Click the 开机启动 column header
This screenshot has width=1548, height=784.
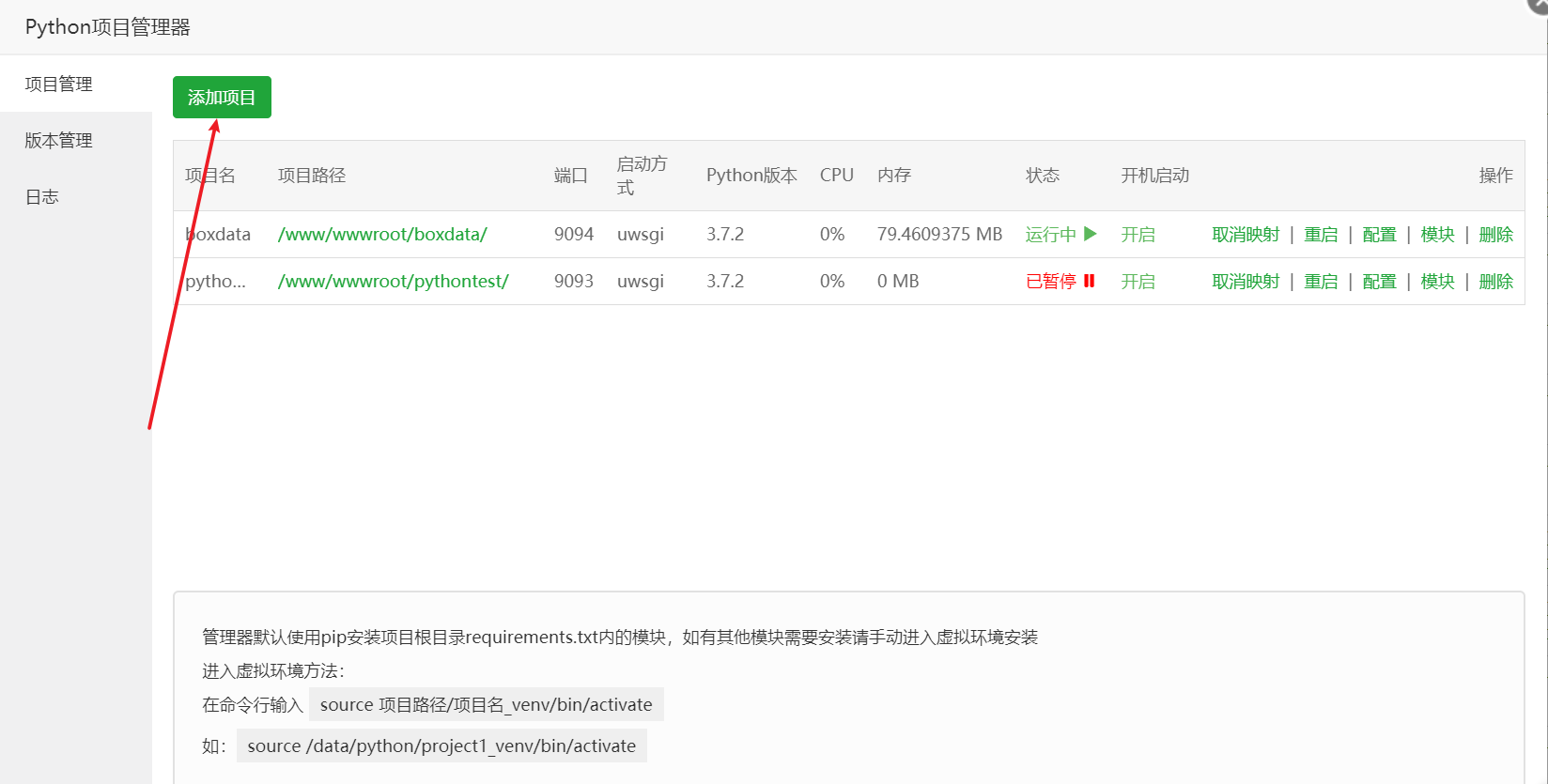tap(1155, 176)
